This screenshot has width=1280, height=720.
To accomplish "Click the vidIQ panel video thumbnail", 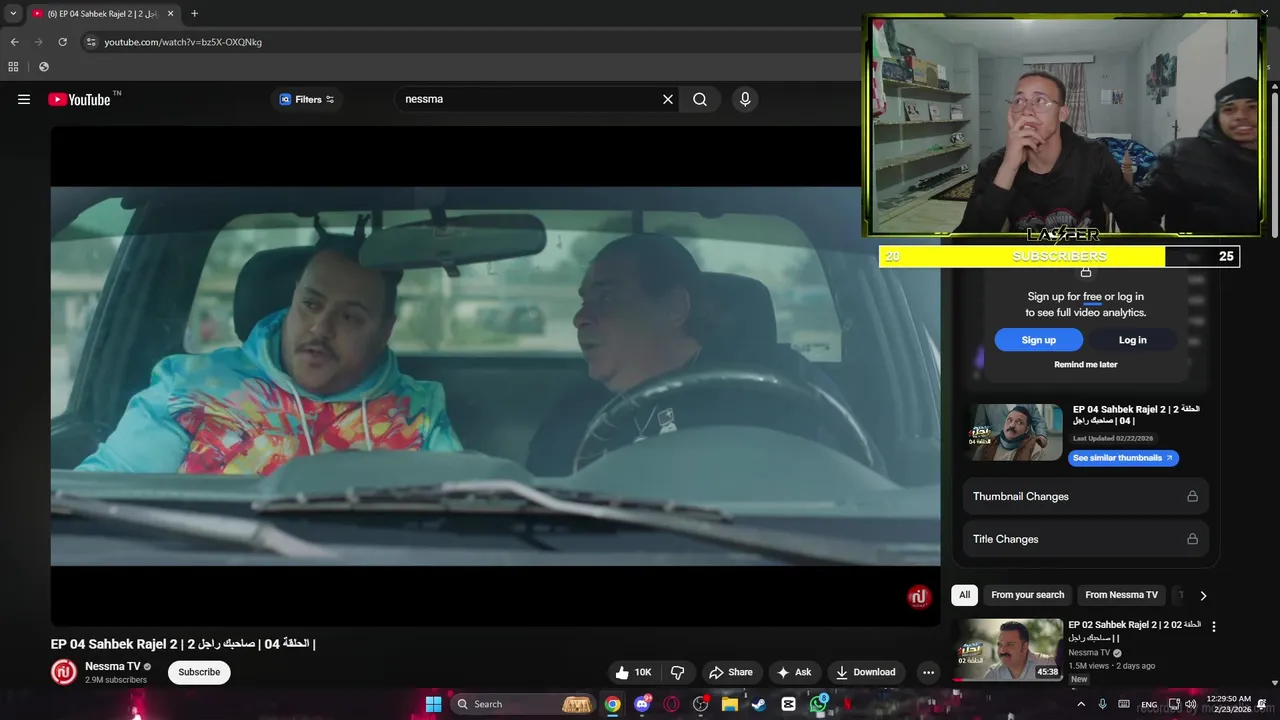I will click(1014, 432).
